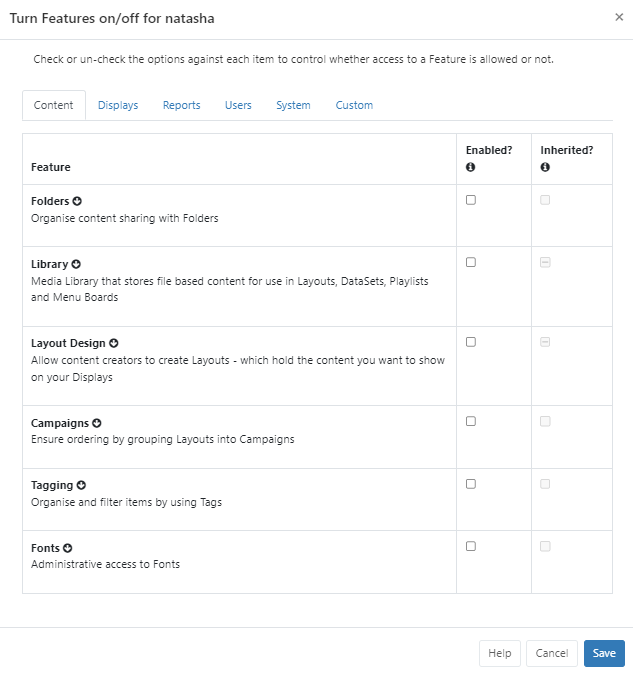
Task: Expand the Folders feature arrow icon
Action: pyautogui.click(x=77, y=201)
